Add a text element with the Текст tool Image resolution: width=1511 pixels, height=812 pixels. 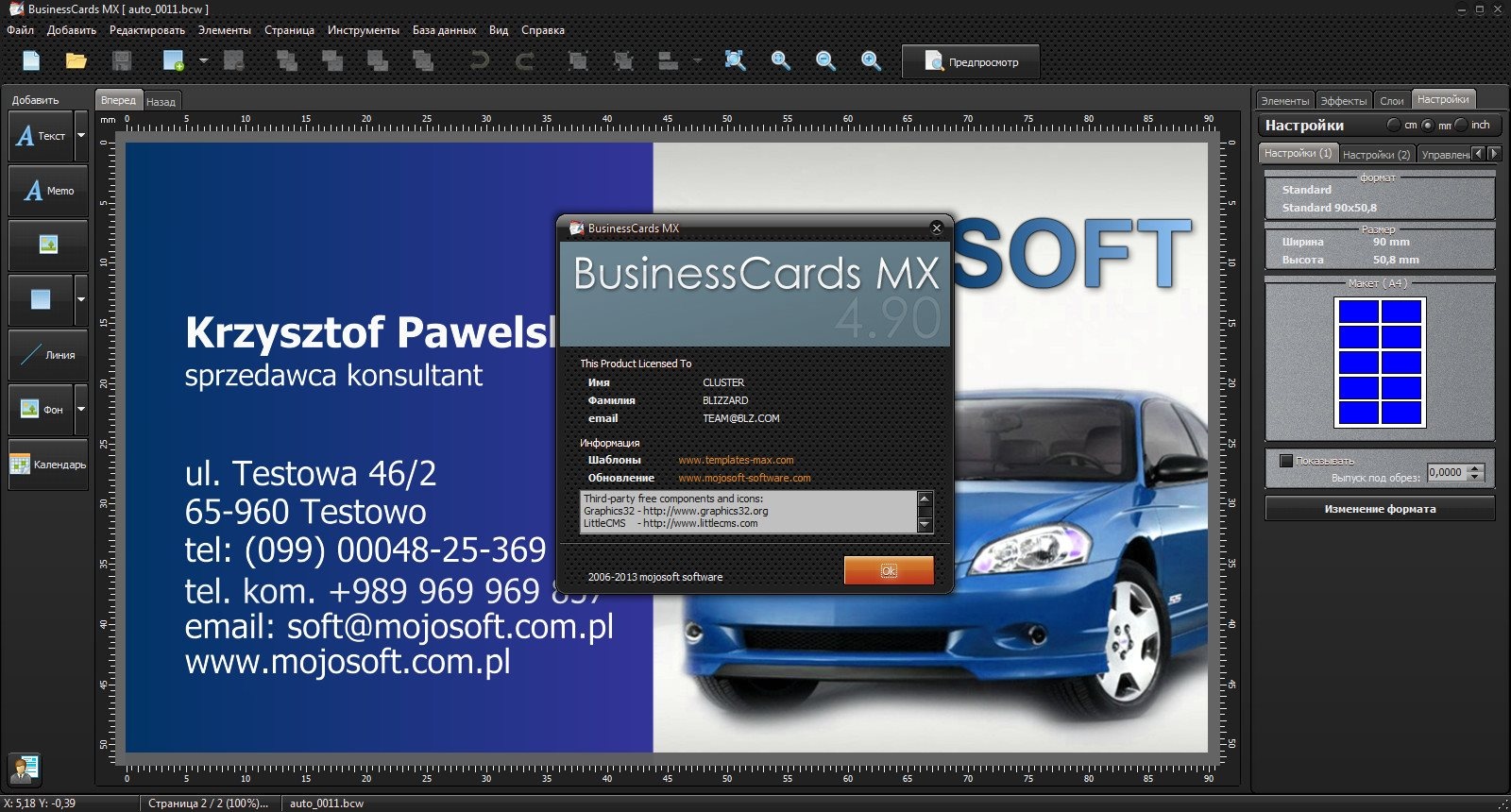pyautogui.click(x=41, y=136)
